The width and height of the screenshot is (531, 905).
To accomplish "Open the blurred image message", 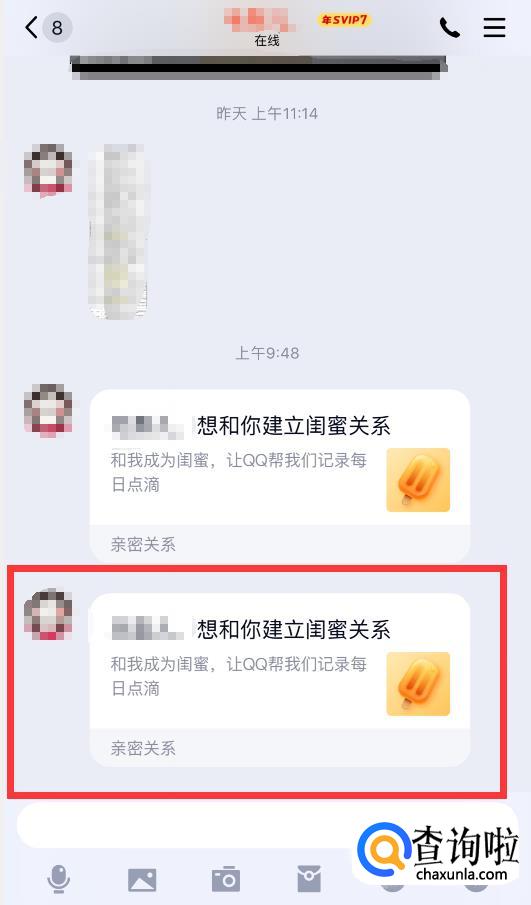I will click(118, 232).
